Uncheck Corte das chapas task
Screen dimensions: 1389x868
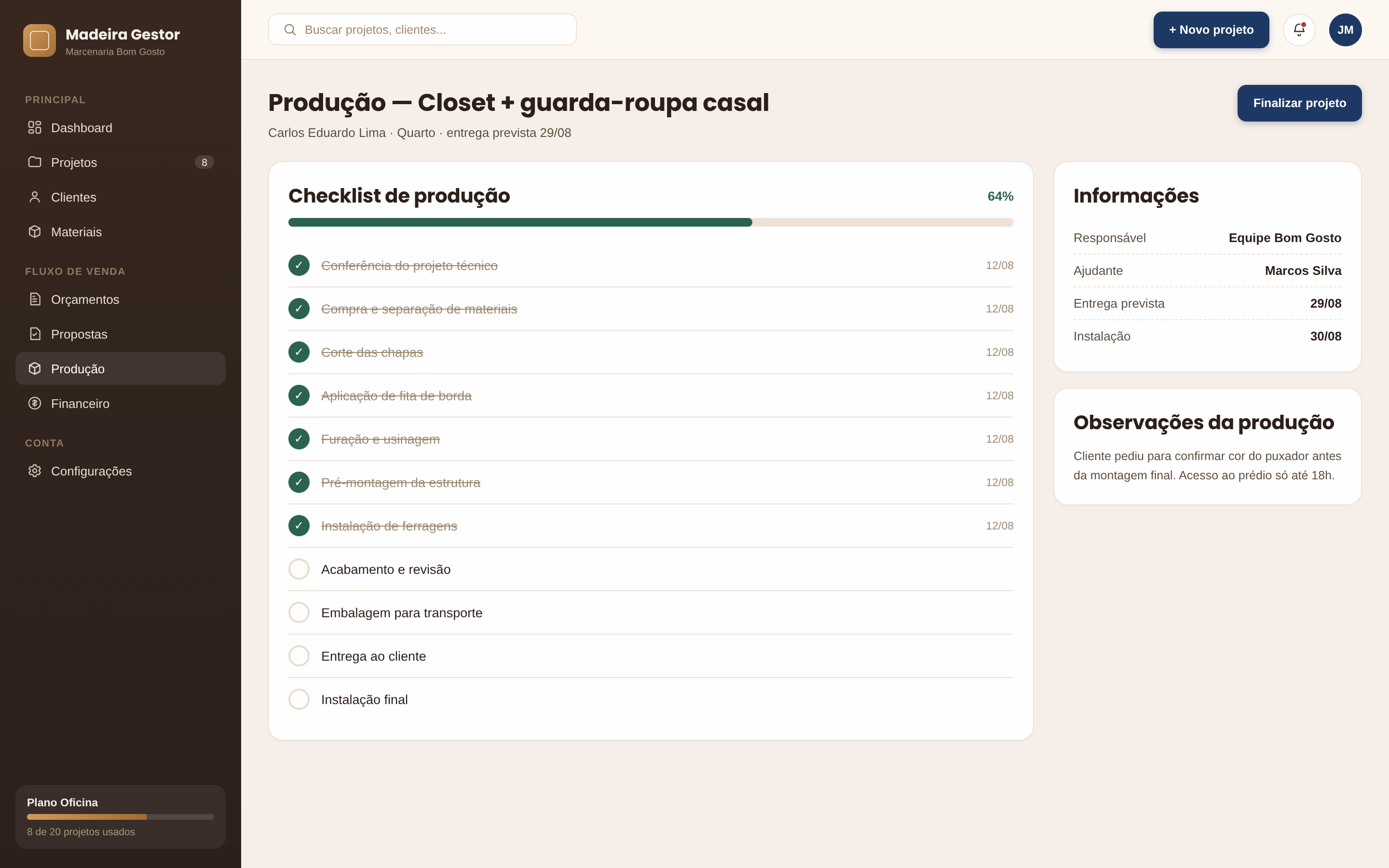(299, 352)
